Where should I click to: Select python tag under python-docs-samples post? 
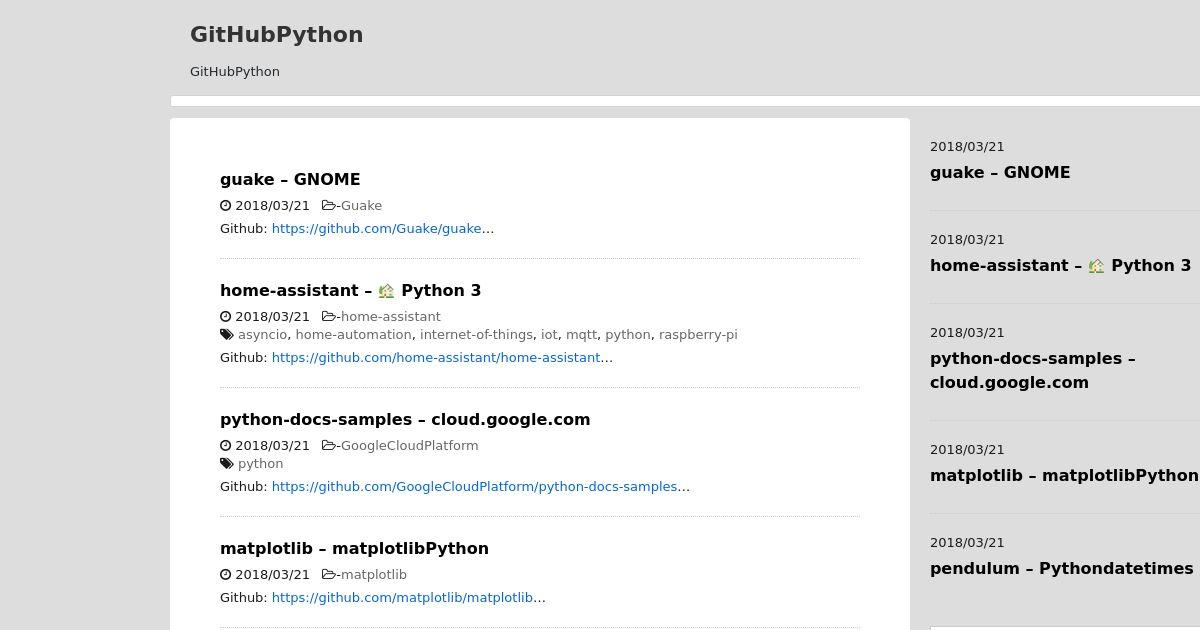260,464
